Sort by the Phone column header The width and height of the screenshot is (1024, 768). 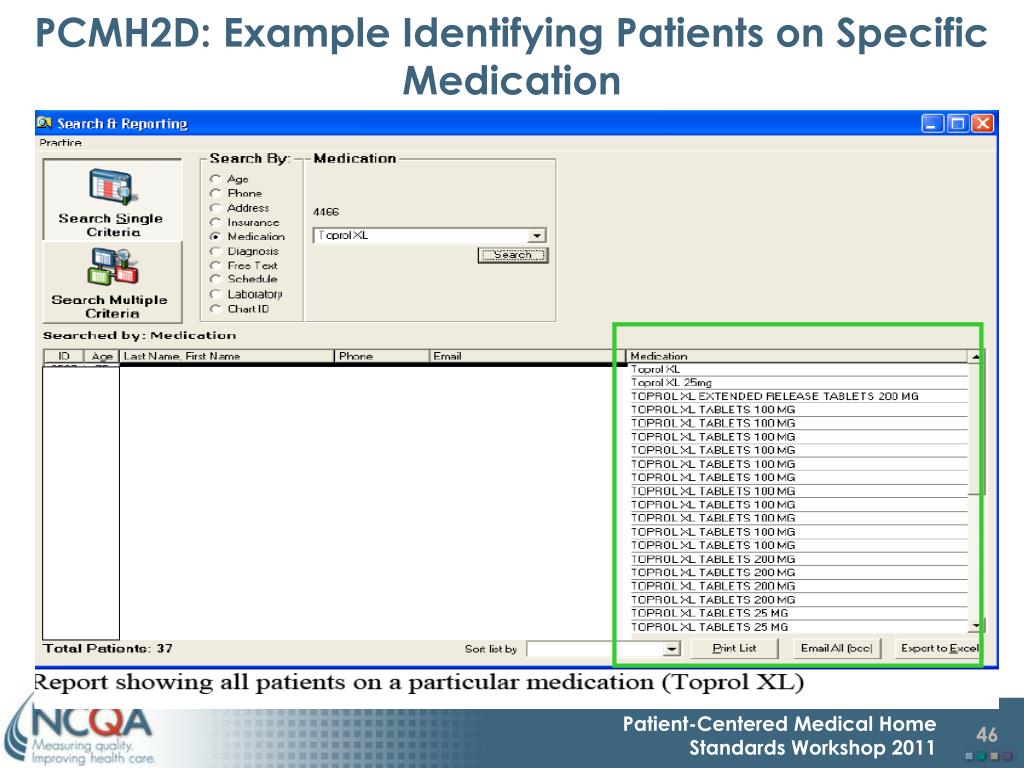[382, 356]
